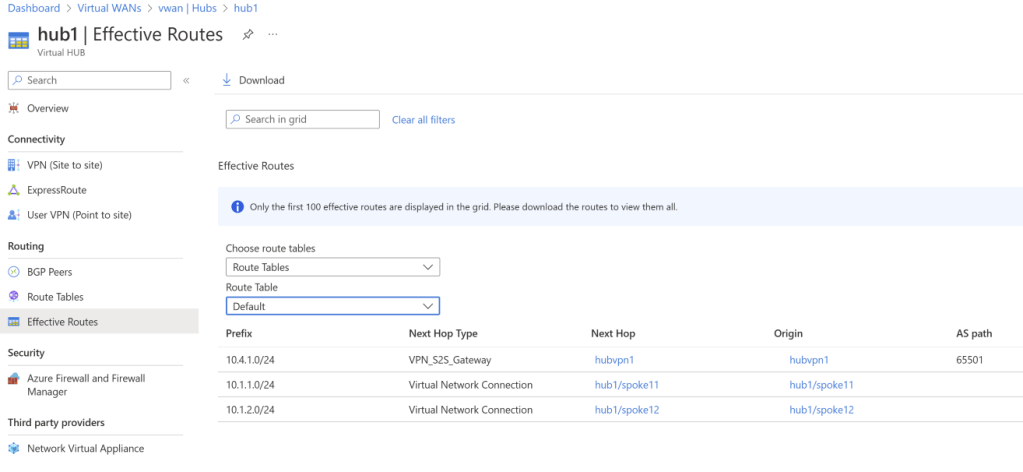This screenshot has height=472, width=1023.
Task: Click the Network Virtual Appliance icon
Action: (14, 449)
